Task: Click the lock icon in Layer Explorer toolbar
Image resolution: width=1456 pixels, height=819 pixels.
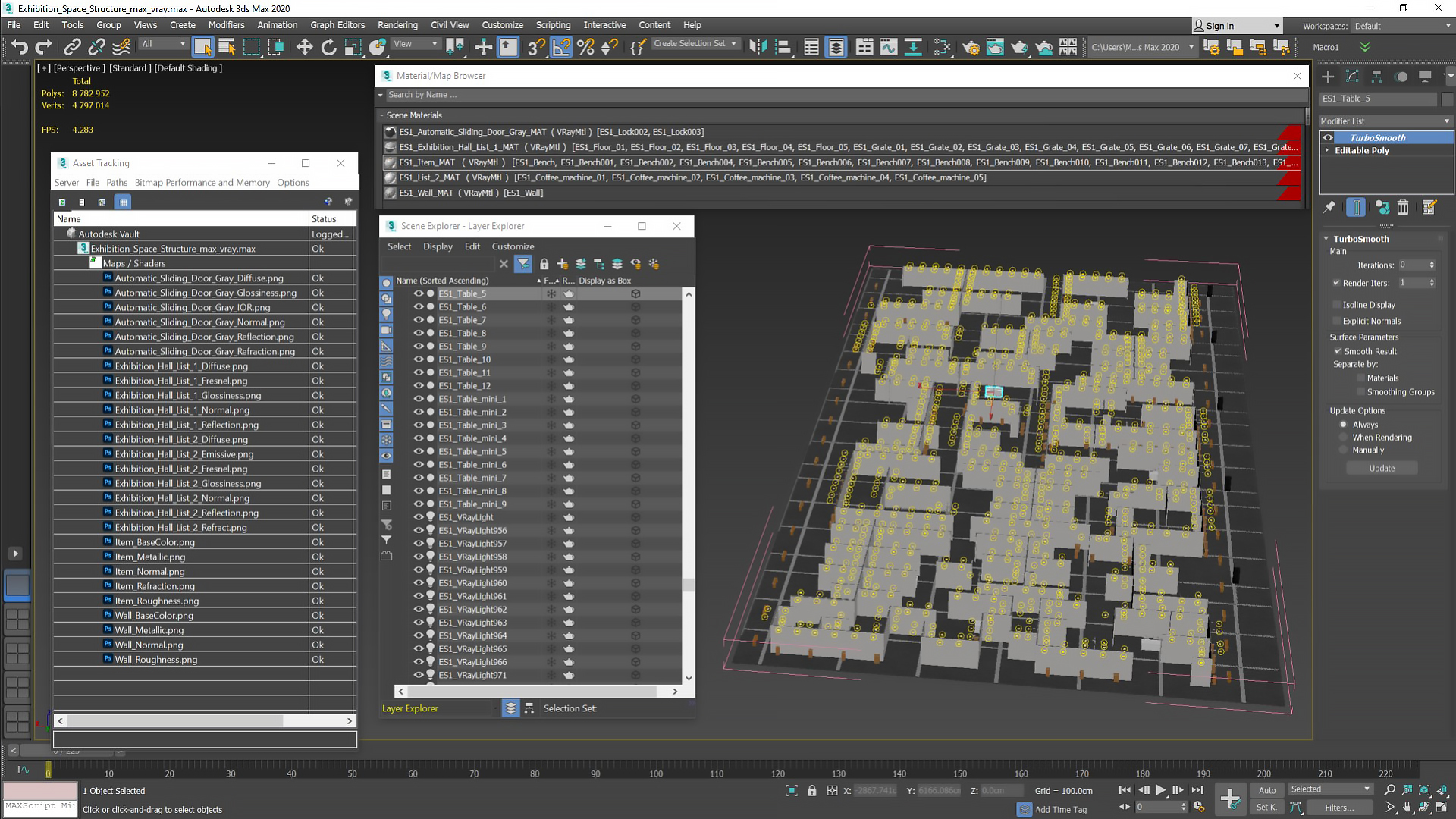Action: point(544,264)
